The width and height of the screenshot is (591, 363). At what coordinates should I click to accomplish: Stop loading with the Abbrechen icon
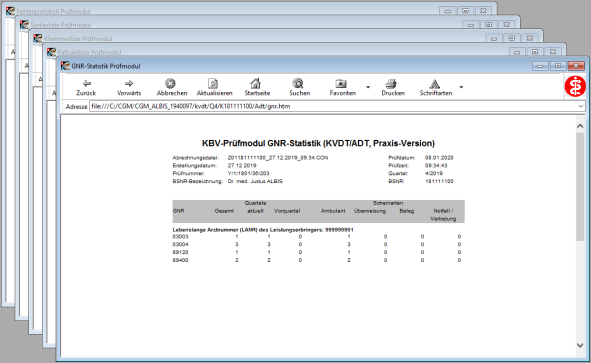click(x=171, y=87)
